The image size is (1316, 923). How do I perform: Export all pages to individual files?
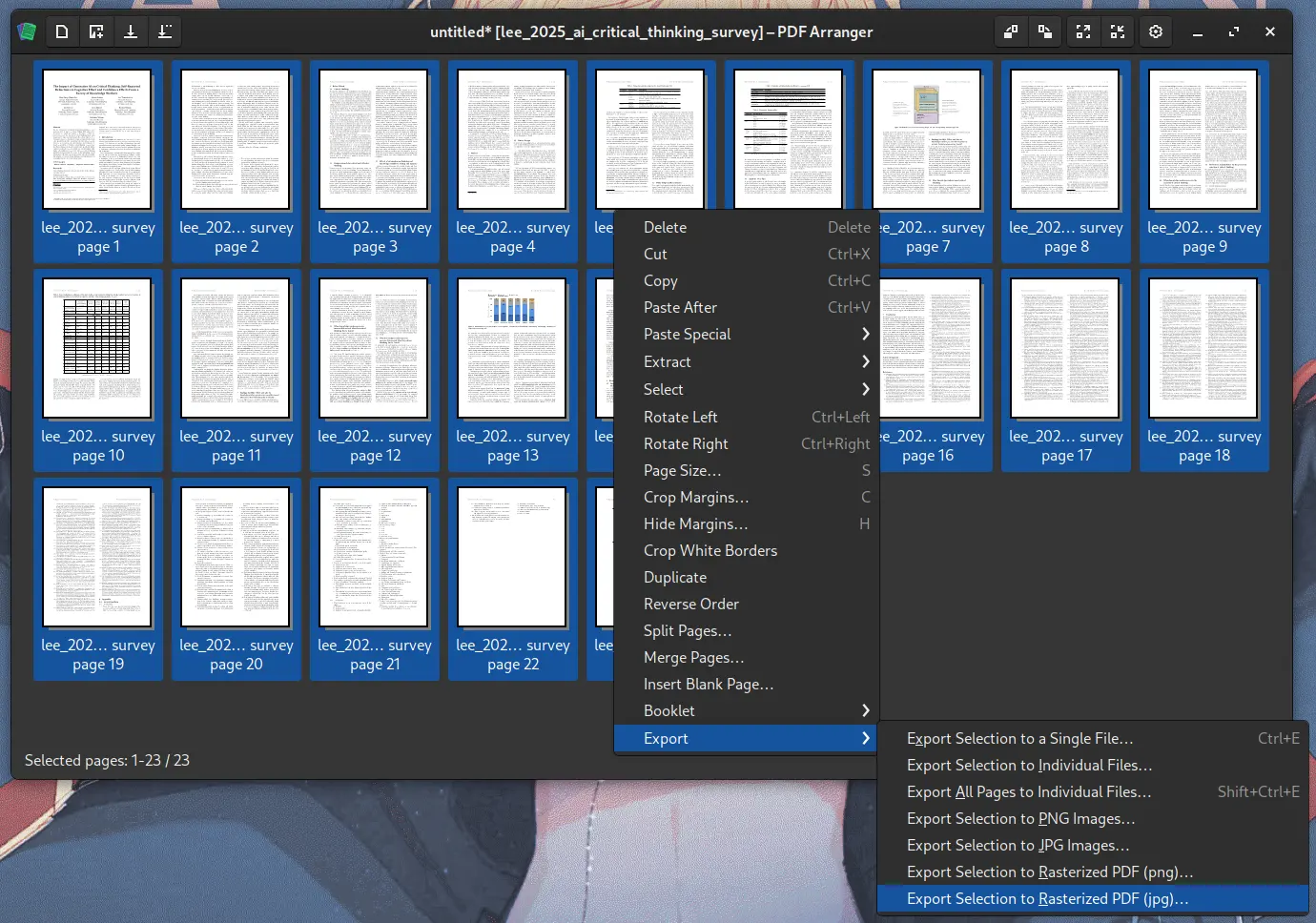click(1029, 791)
